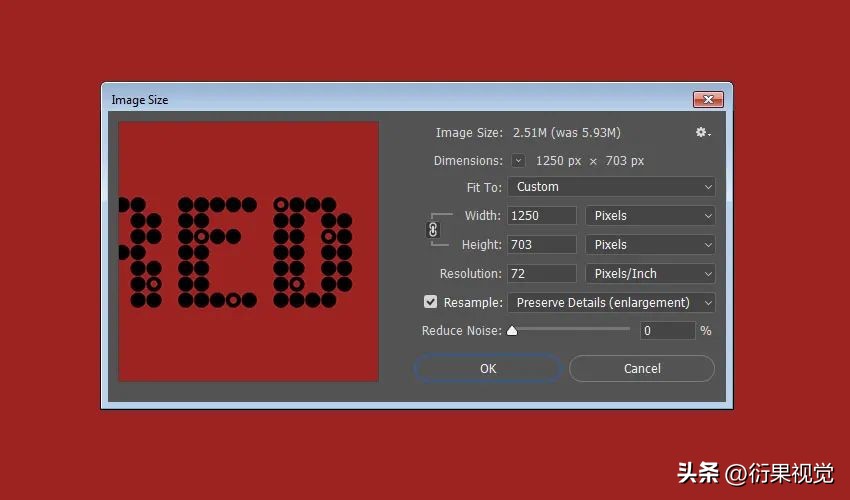Open the Height units Pixels dropdown

[x=650, y=245]
